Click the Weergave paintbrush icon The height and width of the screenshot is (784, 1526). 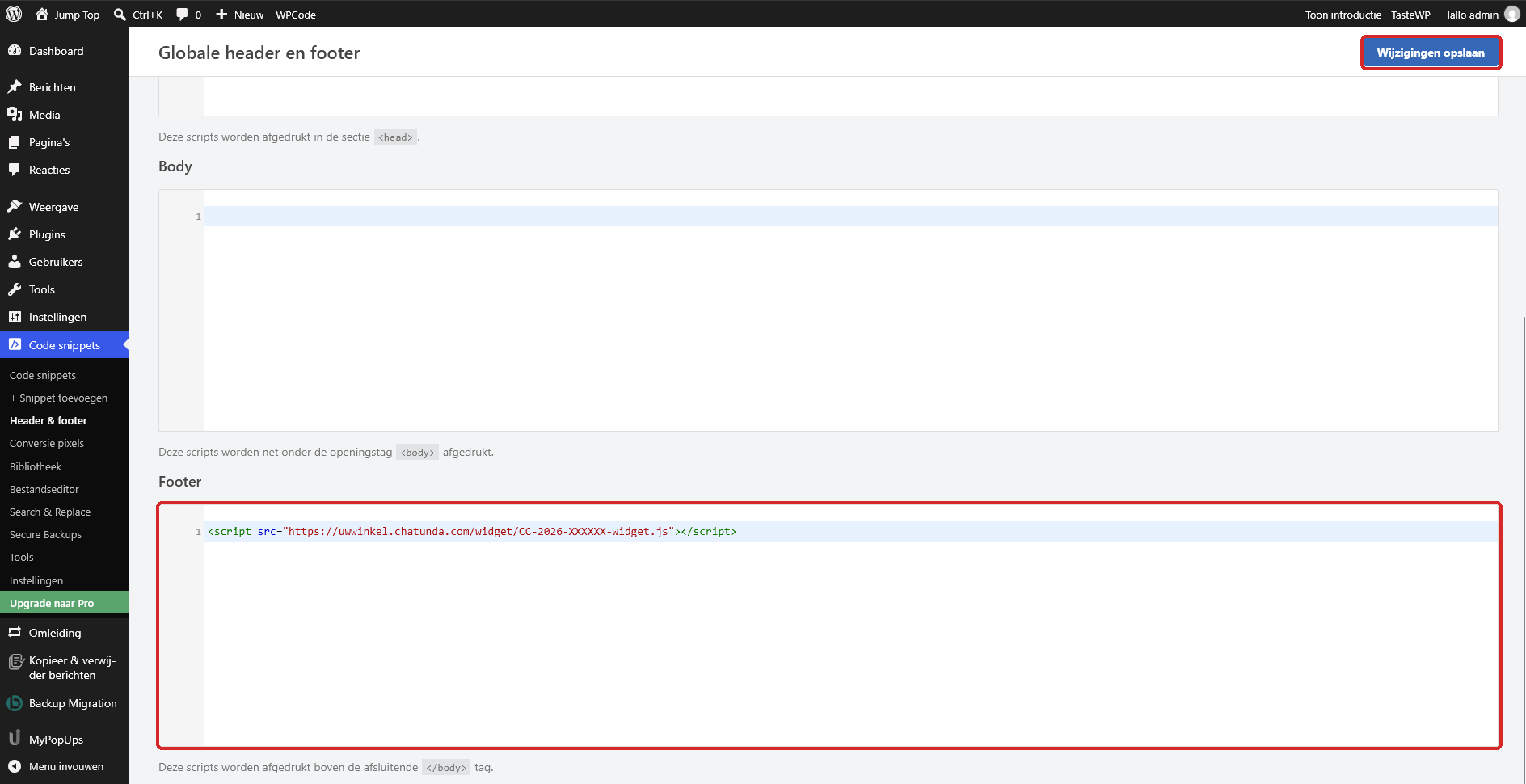click(x=15, y=206)
